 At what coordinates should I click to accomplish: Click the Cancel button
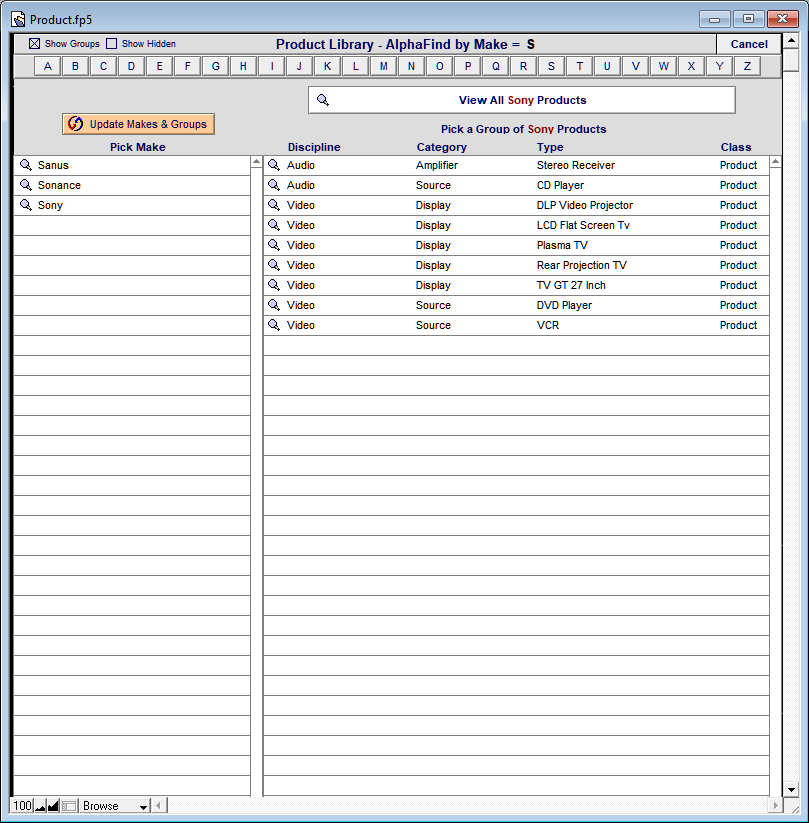click(749, 44)
